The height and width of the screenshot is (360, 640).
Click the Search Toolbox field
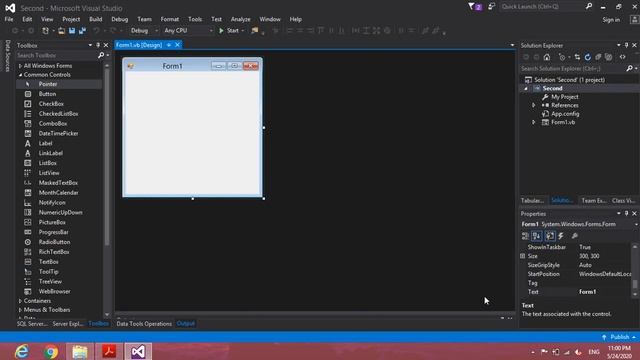point(57,55)
